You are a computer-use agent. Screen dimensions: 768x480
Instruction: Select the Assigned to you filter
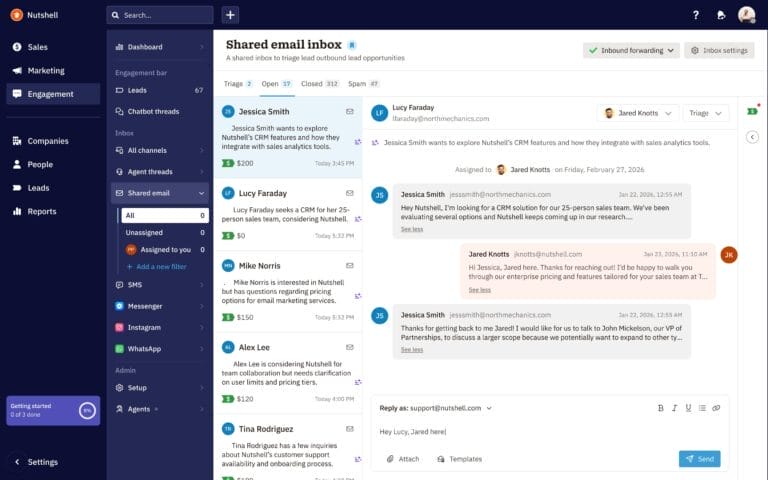coord(165,250)
